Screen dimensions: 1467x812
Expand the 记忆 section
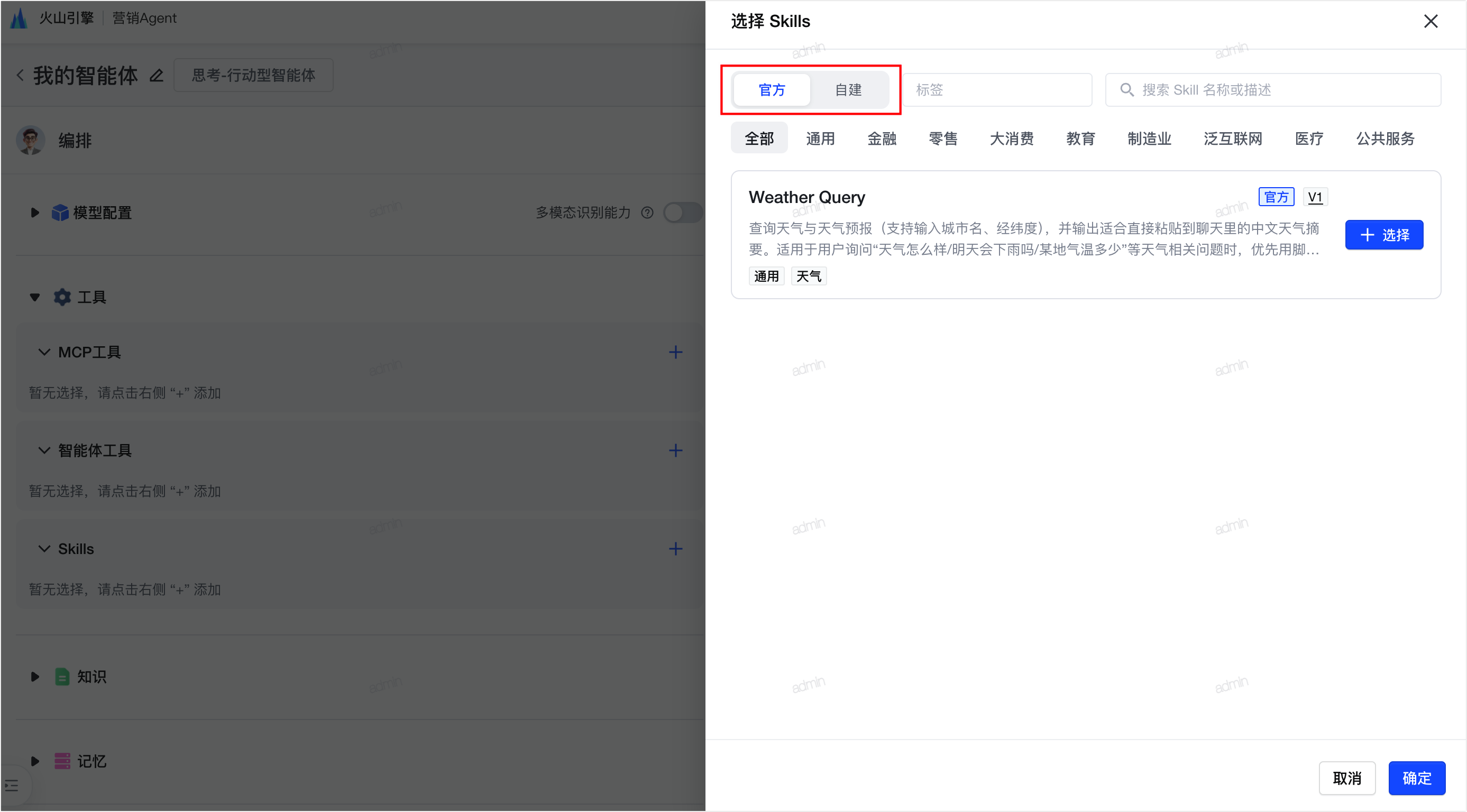(35, 761)
